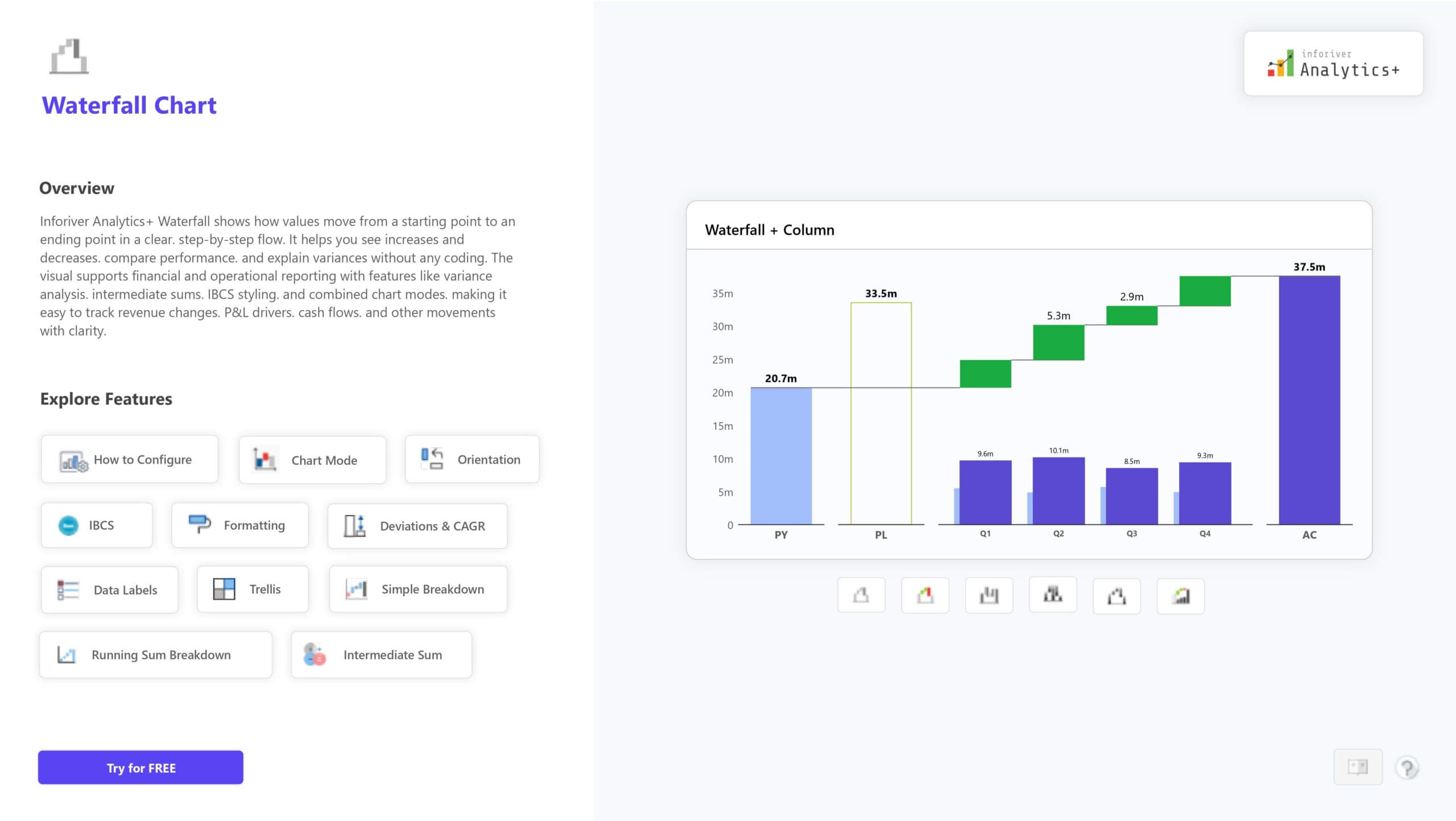Image resolution: width=1456 pixels, height=821 pixels.
Task: Select the Simple Breakdown feature icon
Action: tap(355, 589)
